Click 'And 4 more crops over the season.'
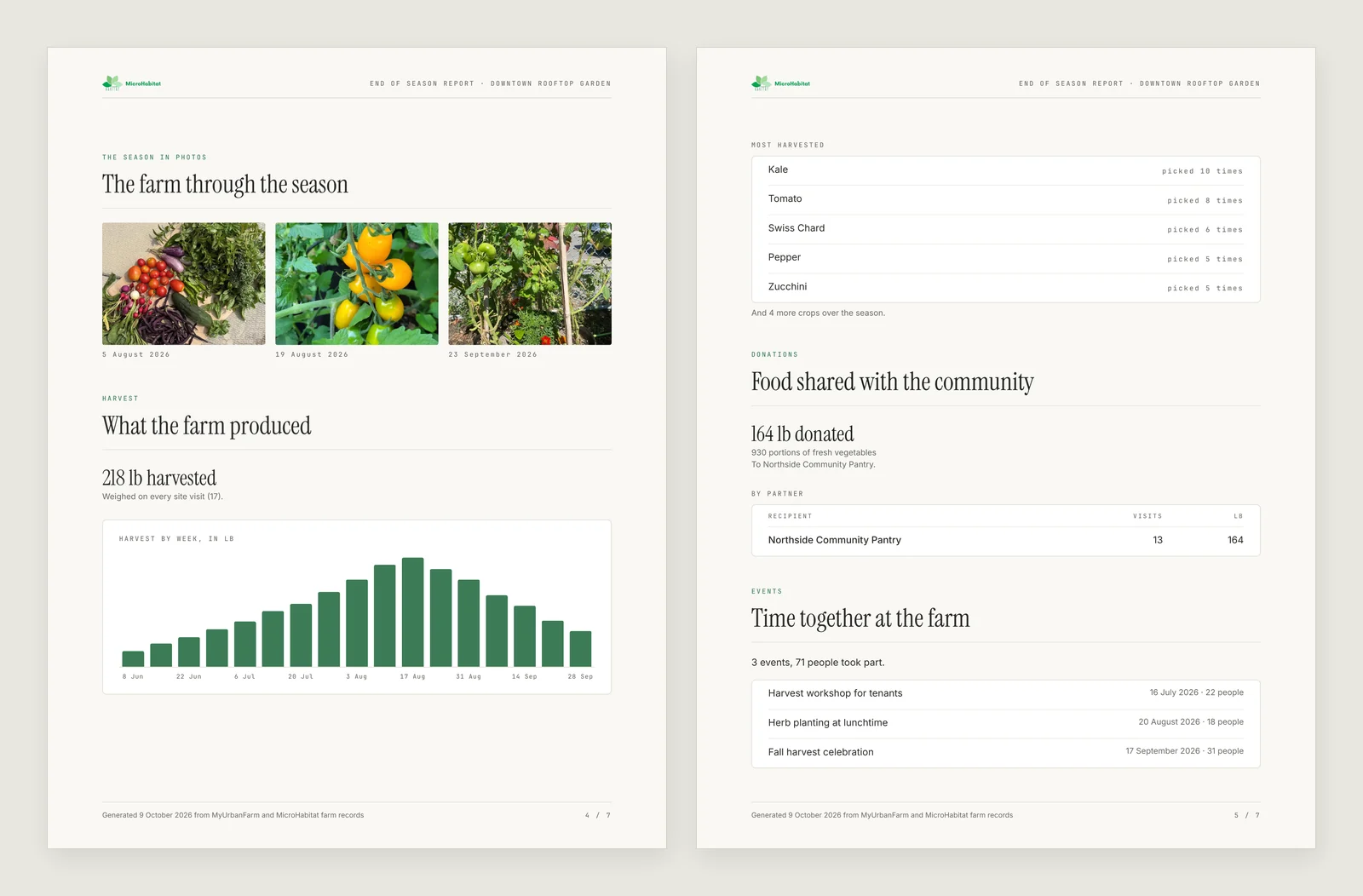Screen dimensions: 1363x896 [x=818, y=313]
